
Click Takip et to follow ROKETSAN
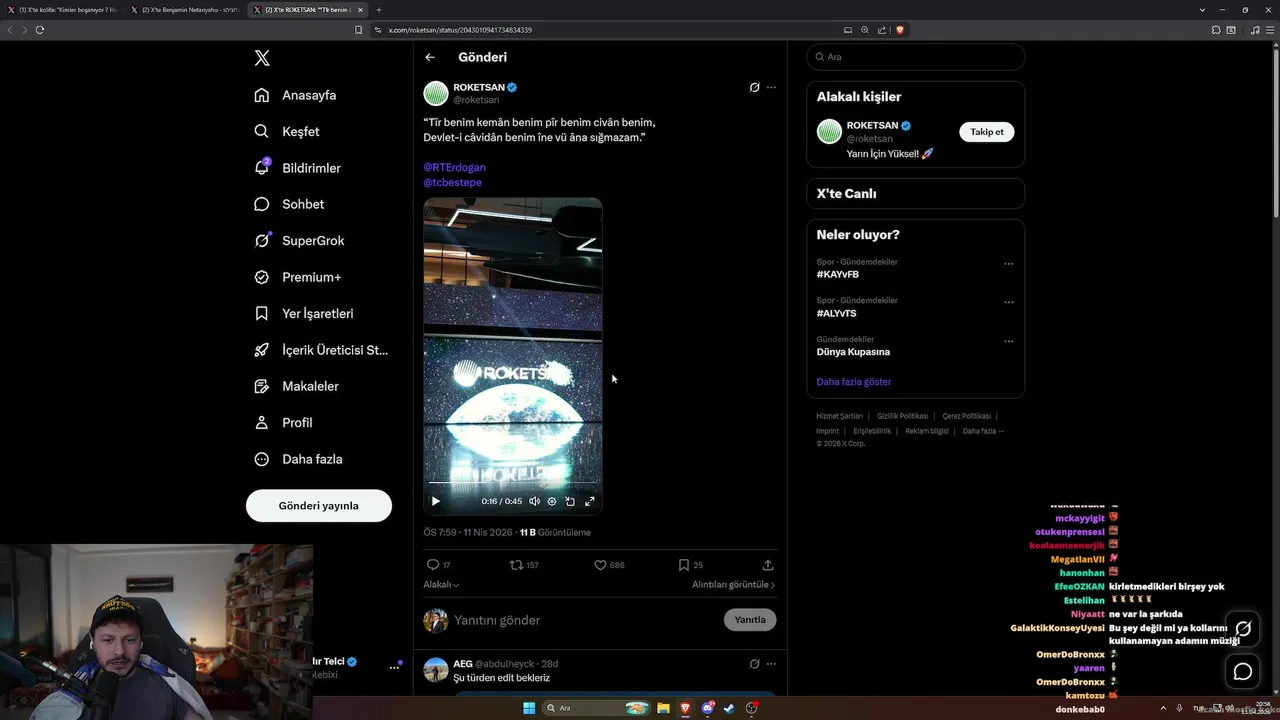[987, 132]
